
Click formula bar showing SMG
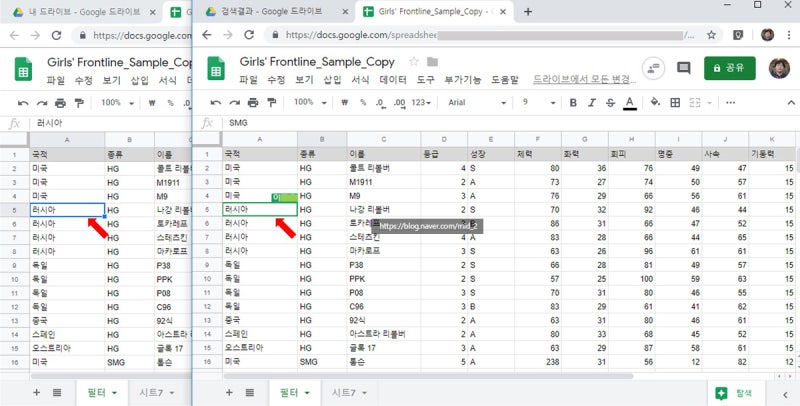(510, 123)
